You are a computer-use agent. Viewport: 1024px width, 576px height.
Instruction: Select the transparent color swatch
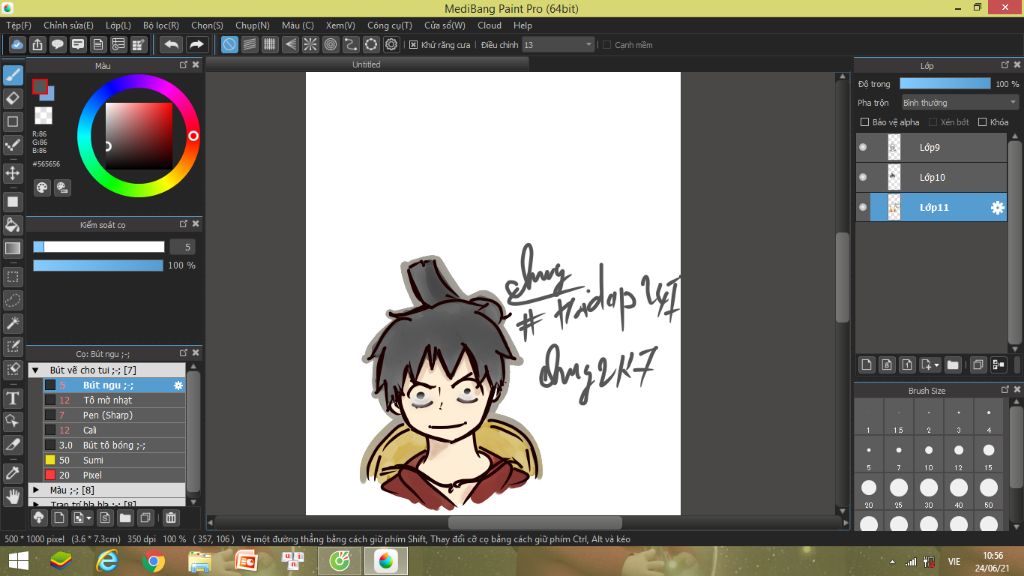(43, 116)
